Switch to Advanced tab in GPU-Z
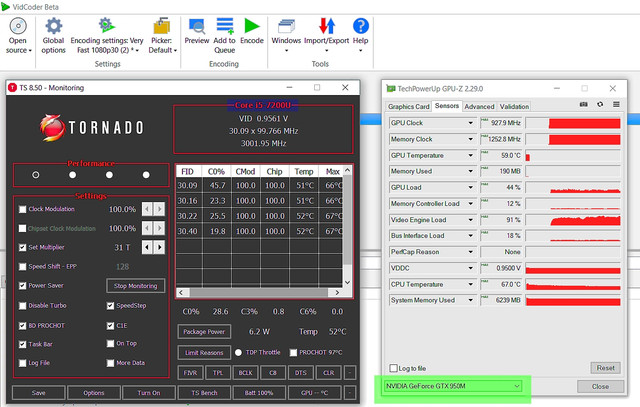 pyautogui.click(x=479, y=107)
